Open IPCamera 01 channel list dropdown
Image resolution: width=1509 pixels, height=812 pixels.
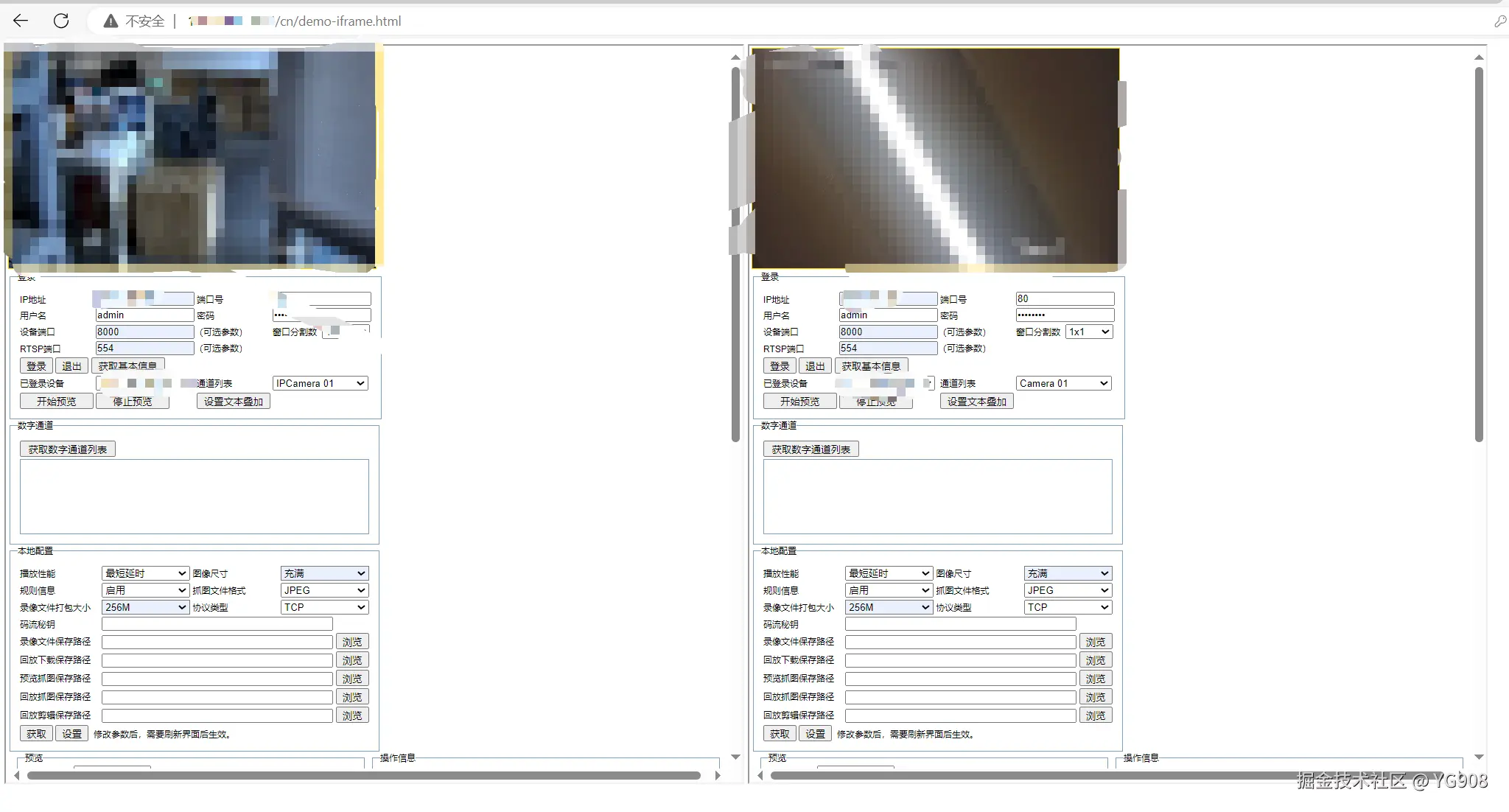click(x=321, y=383)
